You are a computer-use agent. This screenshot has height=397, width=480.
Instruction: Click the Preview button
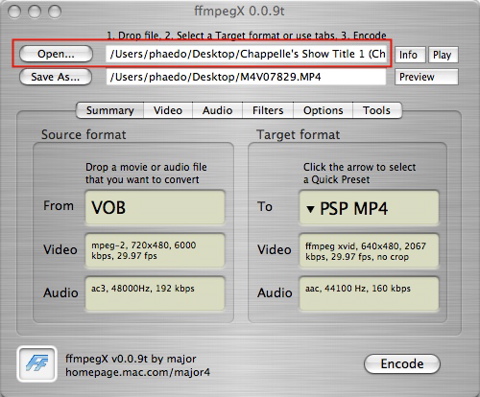tap(426, 77)
